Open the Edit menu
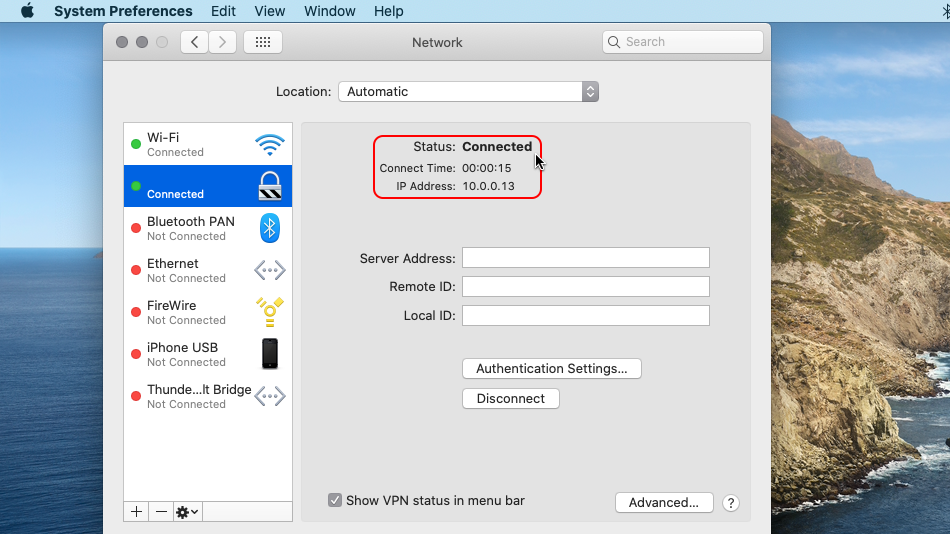 pos(223,11)
